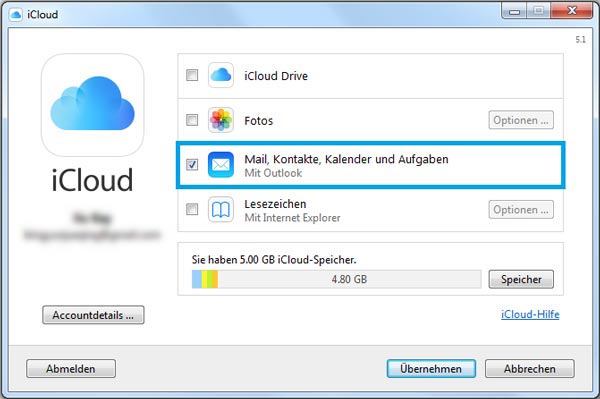
Task: Click the orange segment of storage bar
Action: pos(215,279)
